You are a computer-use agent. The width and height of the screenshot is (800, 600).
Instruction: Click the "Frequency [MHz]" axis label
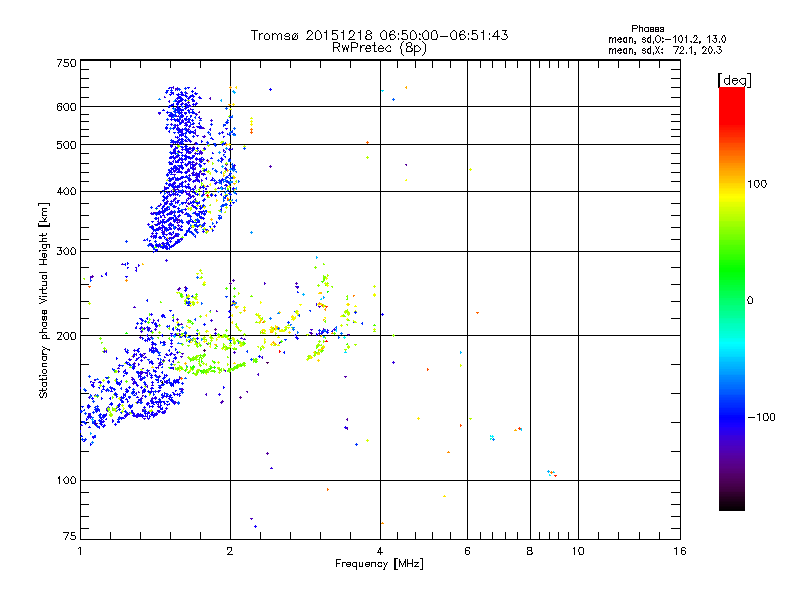click(379, 564)
